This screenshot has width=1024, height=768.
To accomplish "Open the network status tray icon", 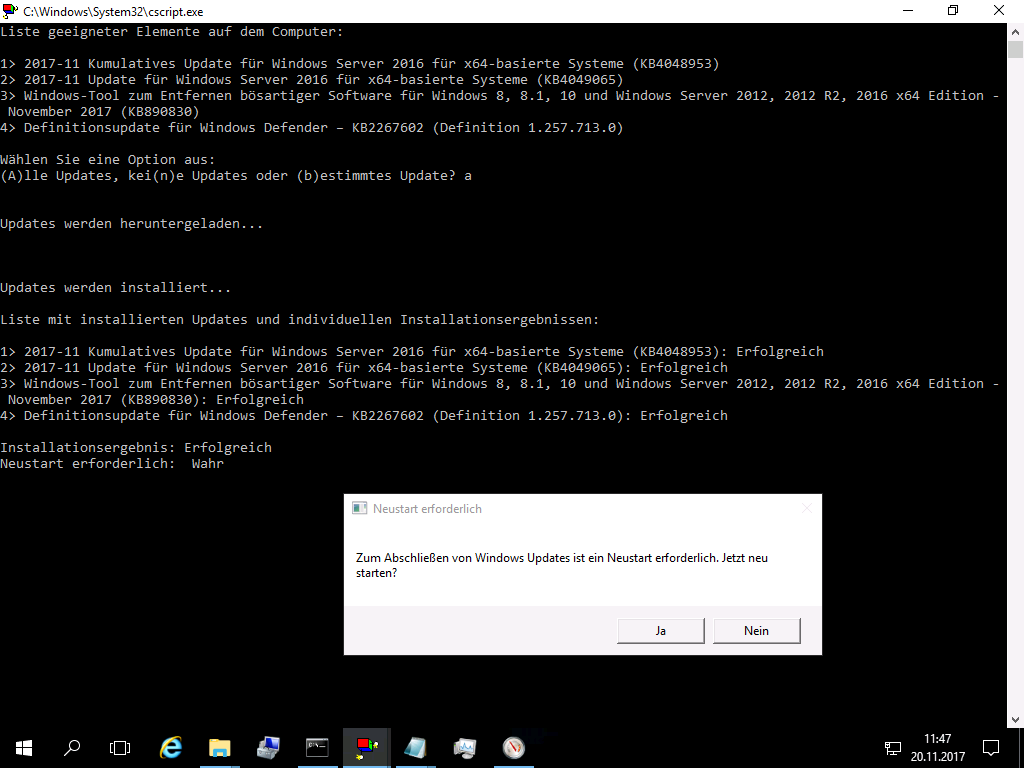I will click(x=893, y=747).
